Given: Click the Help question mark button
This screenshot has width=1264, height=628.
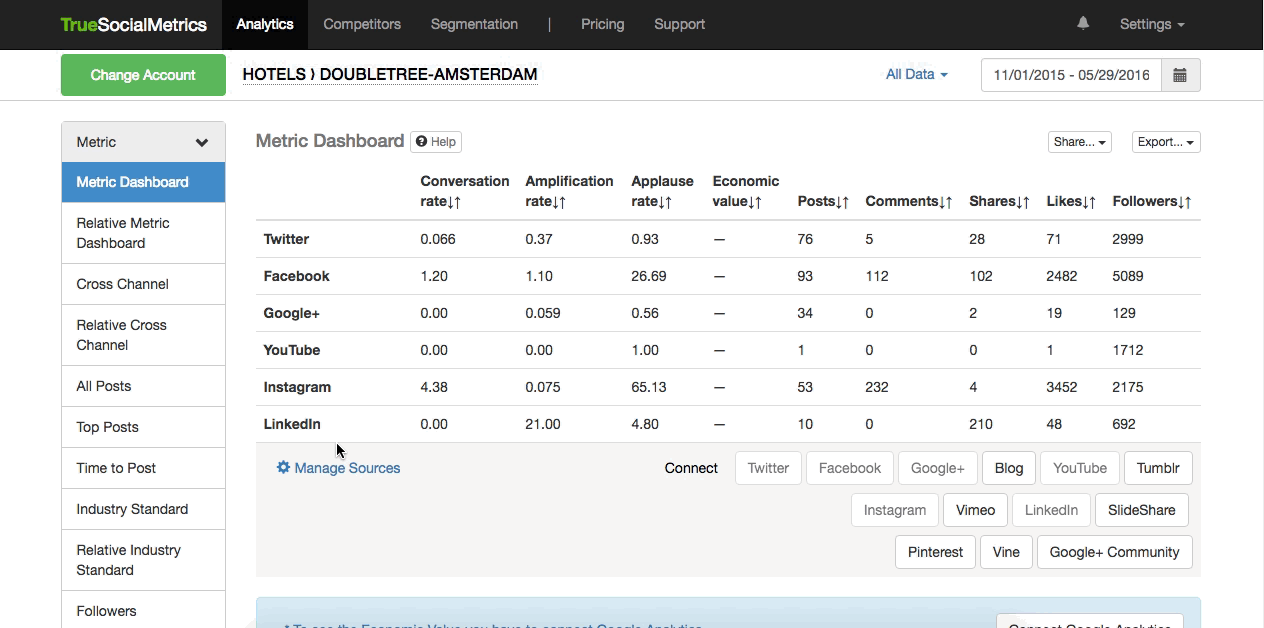Looking at the screenshot, I should click(x=436, y=142).
